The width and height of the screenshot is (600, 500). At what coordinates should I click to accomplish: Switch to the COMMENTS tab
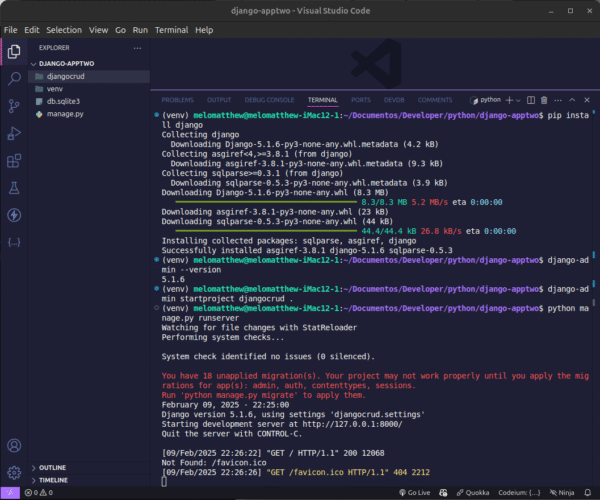(435, 100)
